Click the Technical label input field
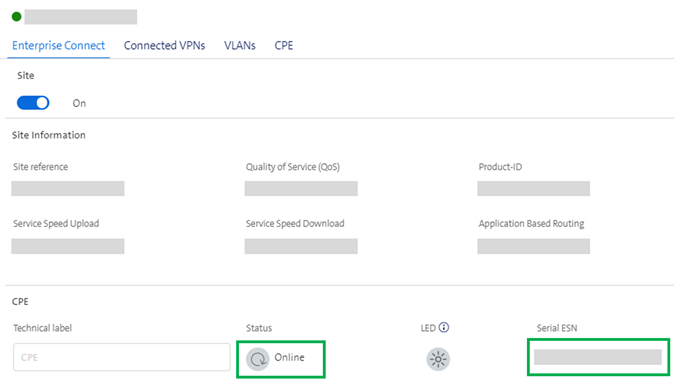 pos(122,357)
